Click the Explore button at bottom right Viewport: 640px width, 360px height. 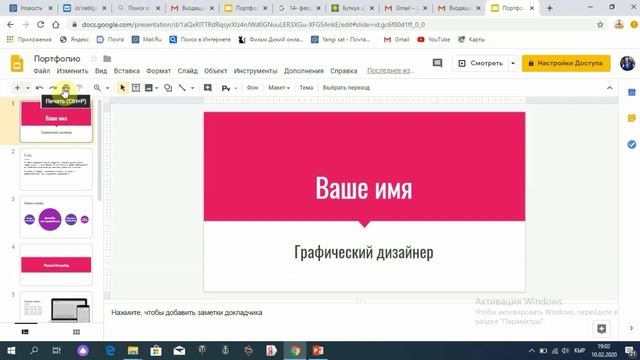(x=601, y=329)
